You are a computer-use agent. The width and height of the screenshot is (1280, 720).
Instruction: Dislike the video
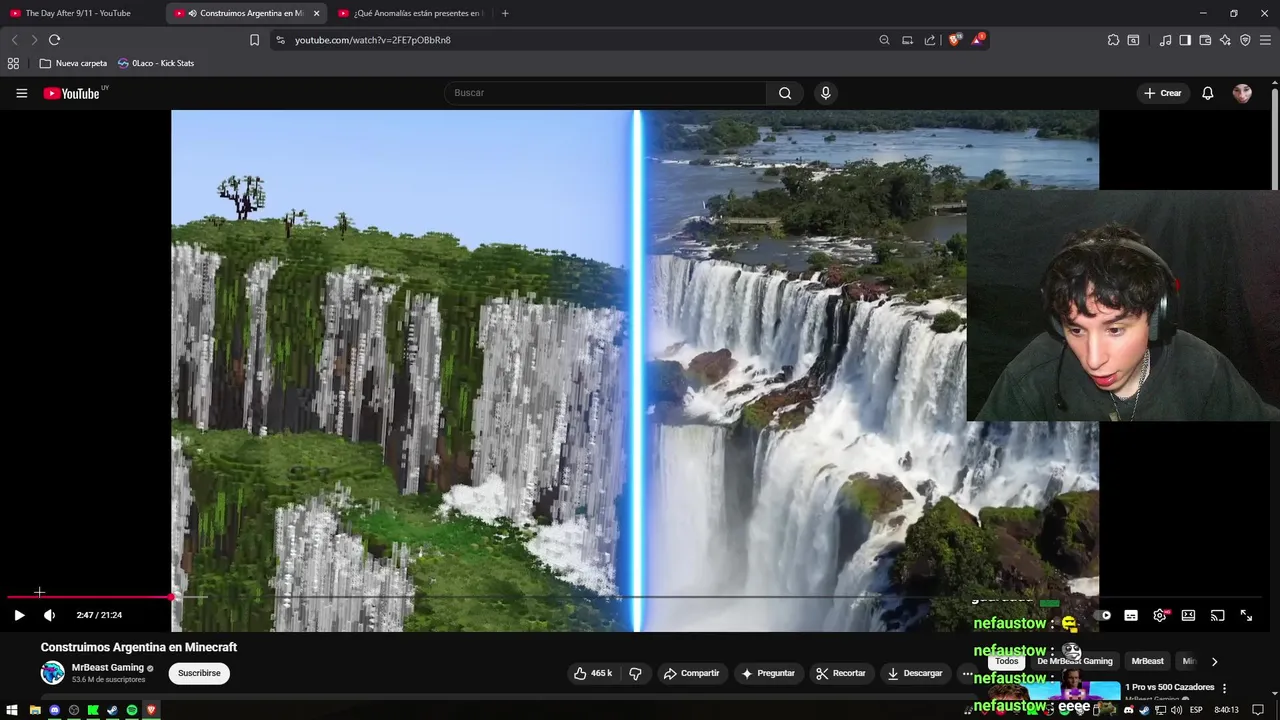click(635, 673)
